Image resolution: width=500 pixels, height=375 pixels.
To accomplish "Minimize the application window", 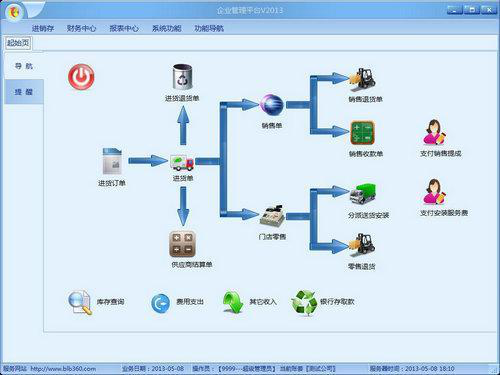I will (x=454, y=10).
